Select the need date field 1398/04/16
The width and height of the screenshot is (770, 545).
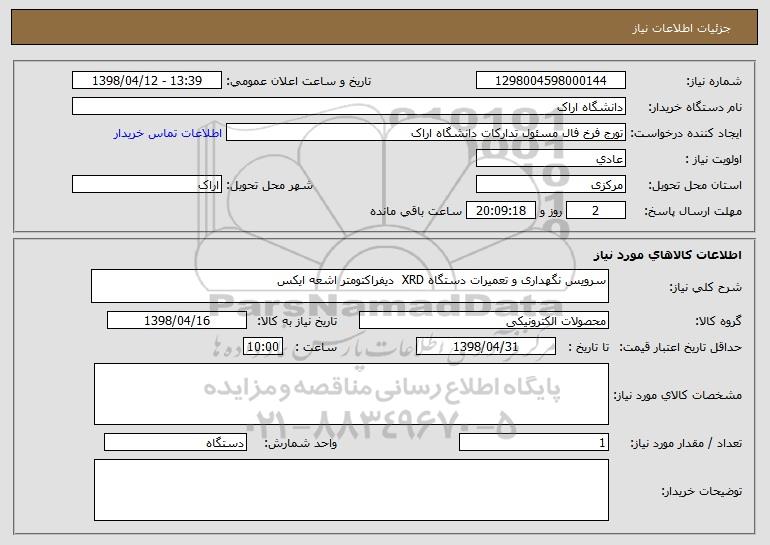(x=177, y=321)
